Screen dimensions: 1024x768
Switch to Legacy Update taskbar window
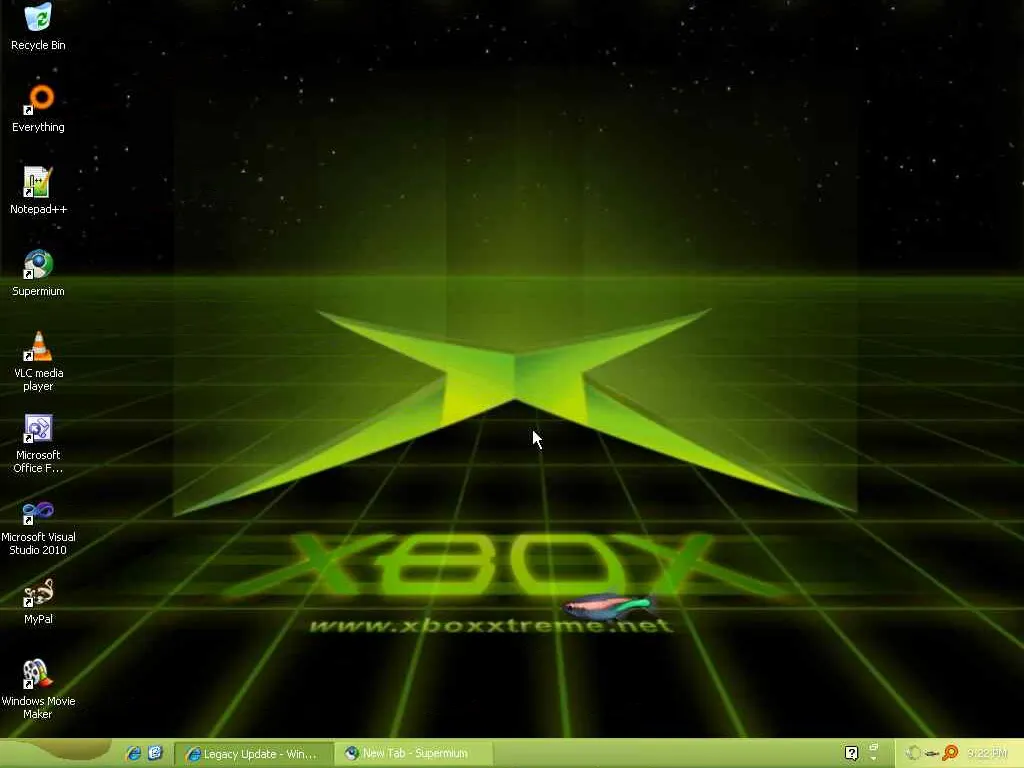[254, 754]
